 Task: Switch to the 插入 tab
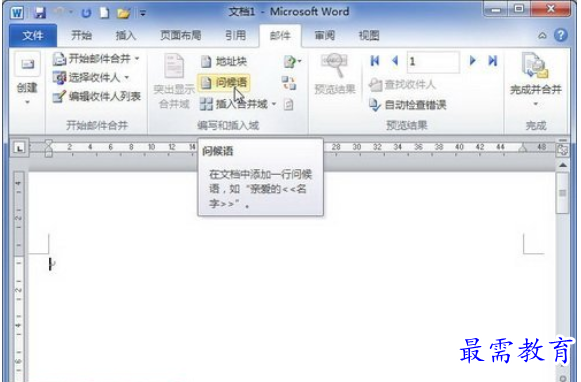click(x=125, y=36)
